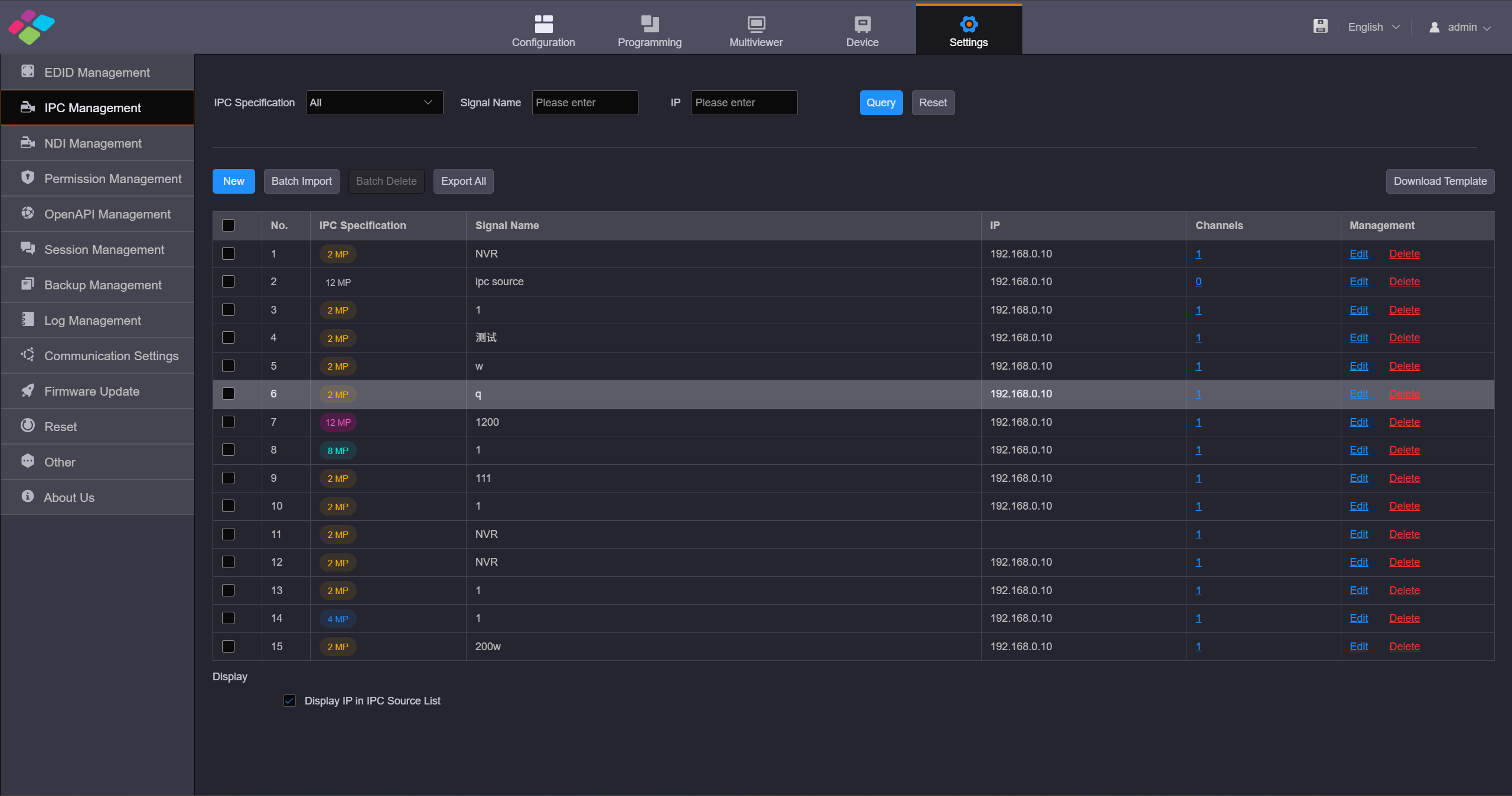Expand the English language dropdown
Image resolution: width=1512 pixels, height=796 pixels.
(1373, 27)
